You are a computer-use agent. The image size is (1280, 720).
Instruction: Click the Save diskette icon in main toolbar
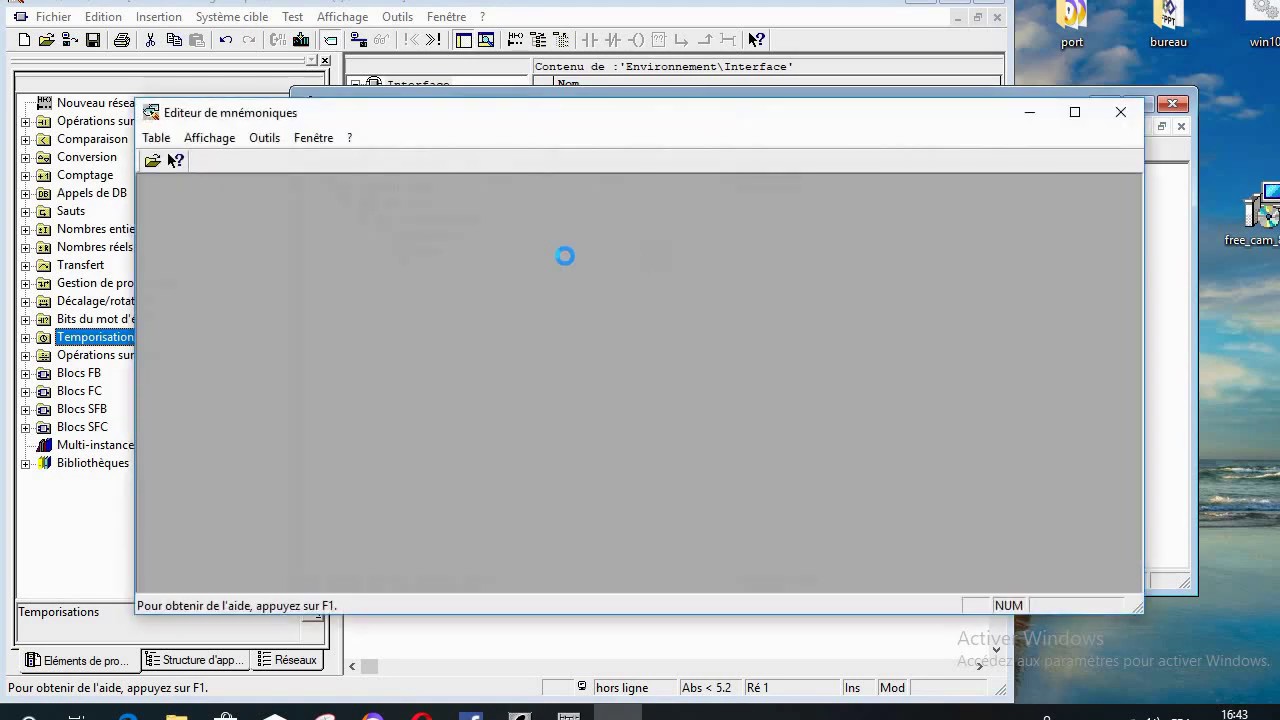tap(93, 40)
